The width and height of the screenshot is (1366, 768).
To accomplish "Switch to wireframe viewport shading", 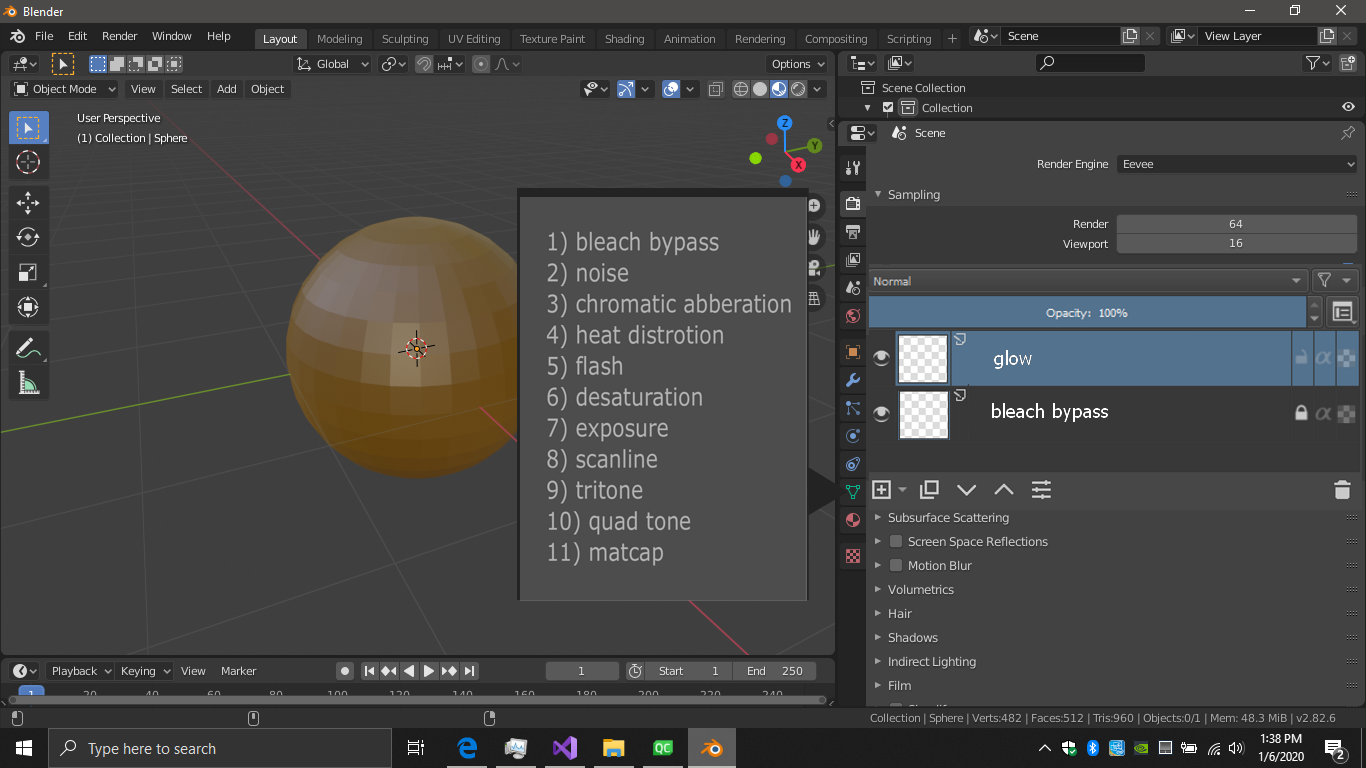I will pos(741,89).
